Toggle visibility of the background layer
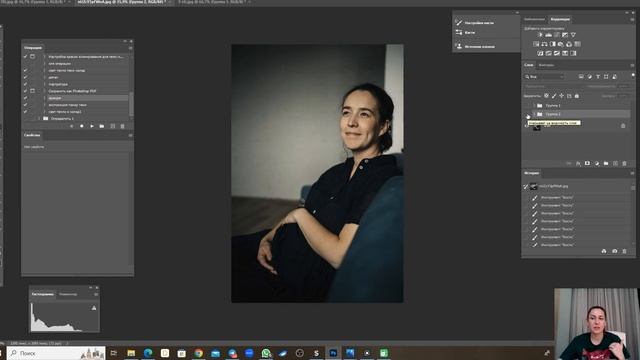 click(527, 126)
